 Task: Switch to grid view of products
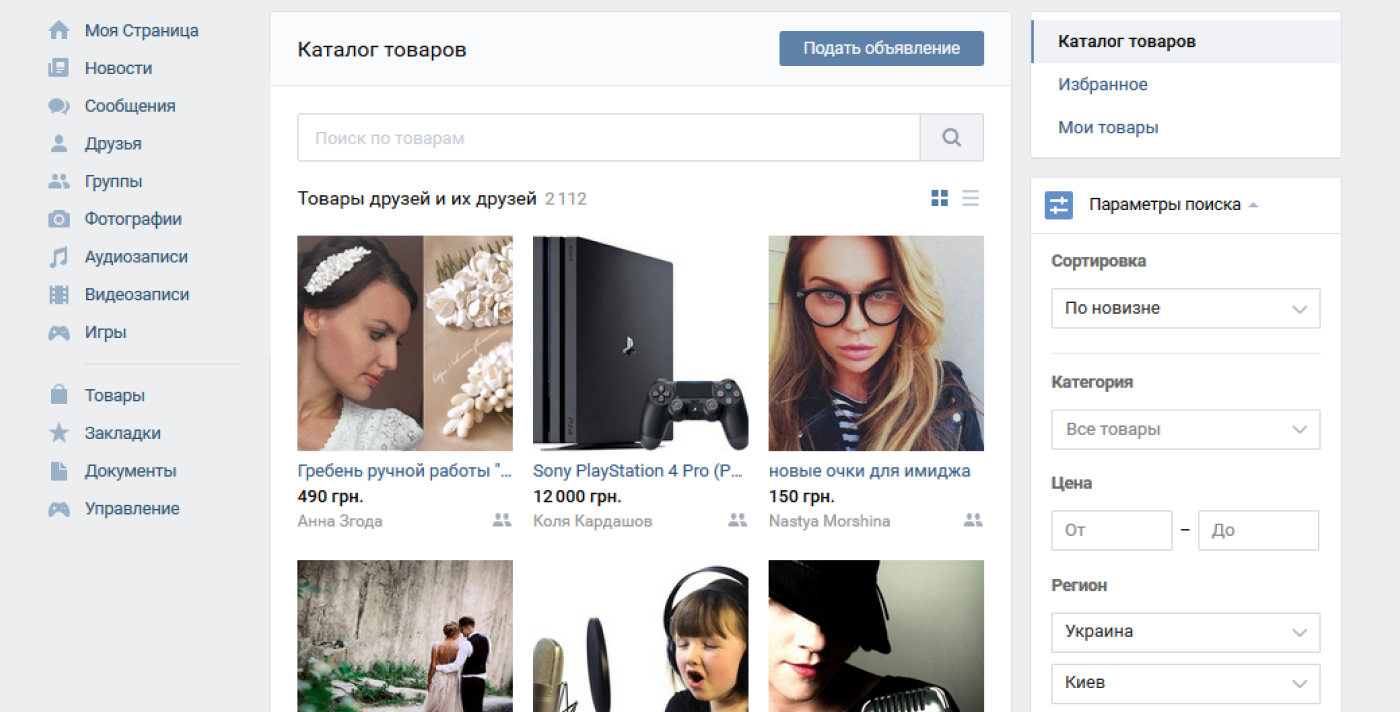(x=939, y=198)
